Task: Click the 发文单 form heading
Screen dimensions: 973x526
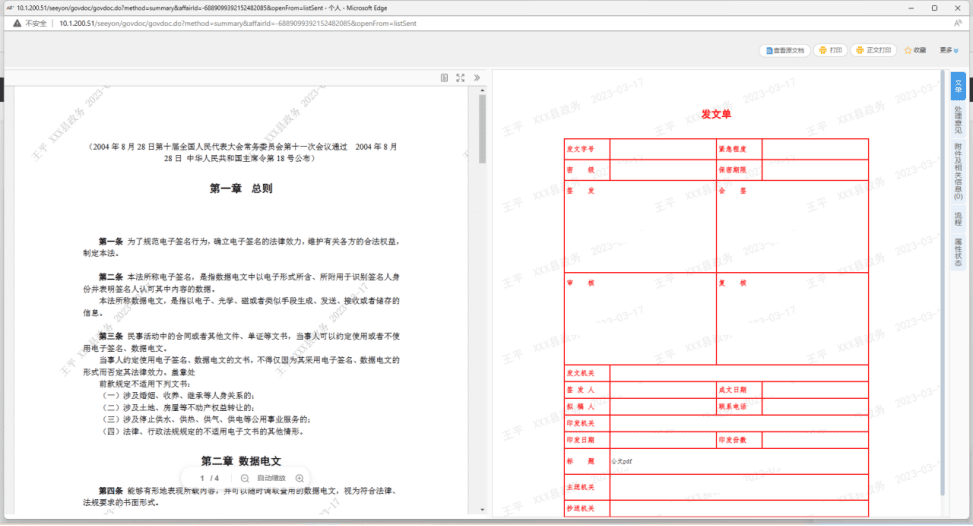Action: pyautogui.click(x=716, y=114)
